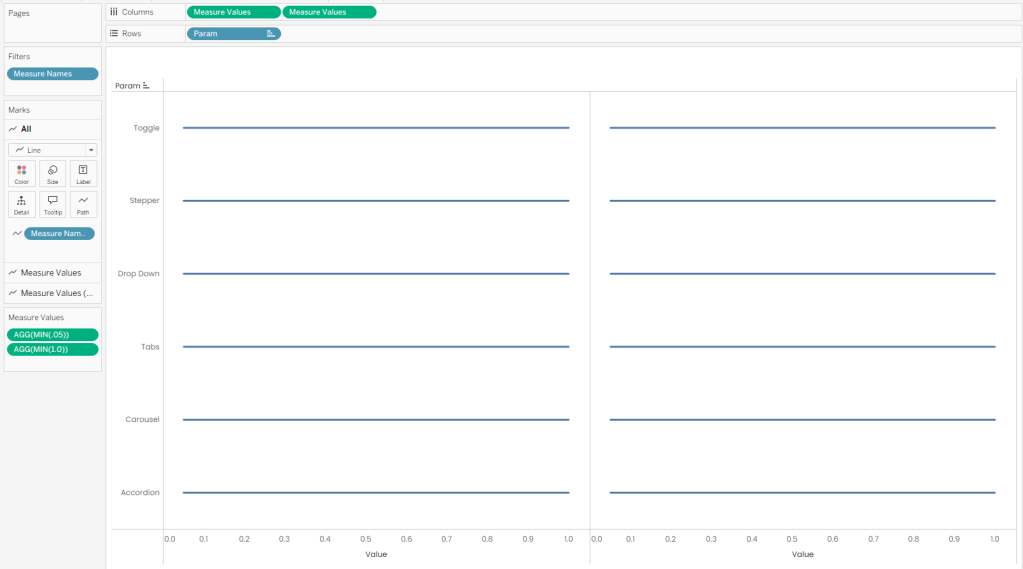Click line icon beside Measure Names mark pill
This screenshot has height=569, width=1023.
[17, 234]
